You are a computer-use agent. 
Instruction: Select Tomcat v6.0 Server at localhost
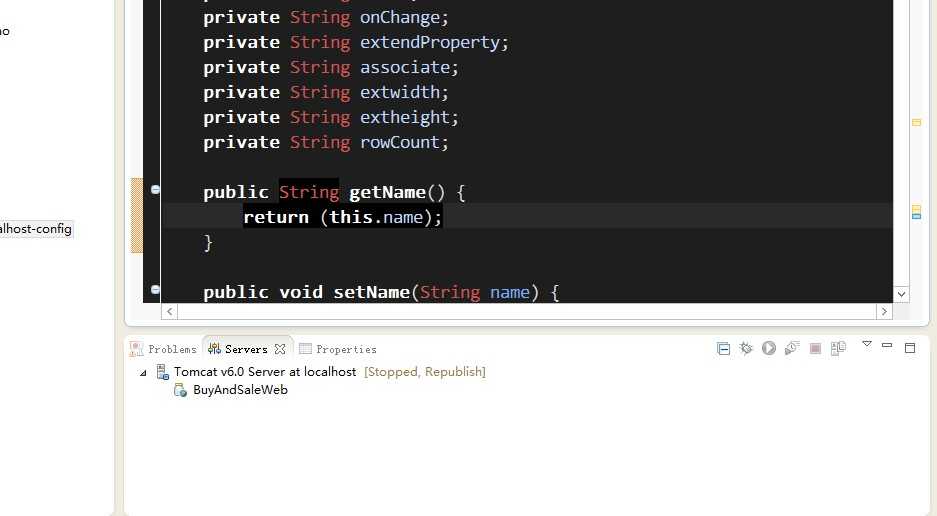(265, 372)
